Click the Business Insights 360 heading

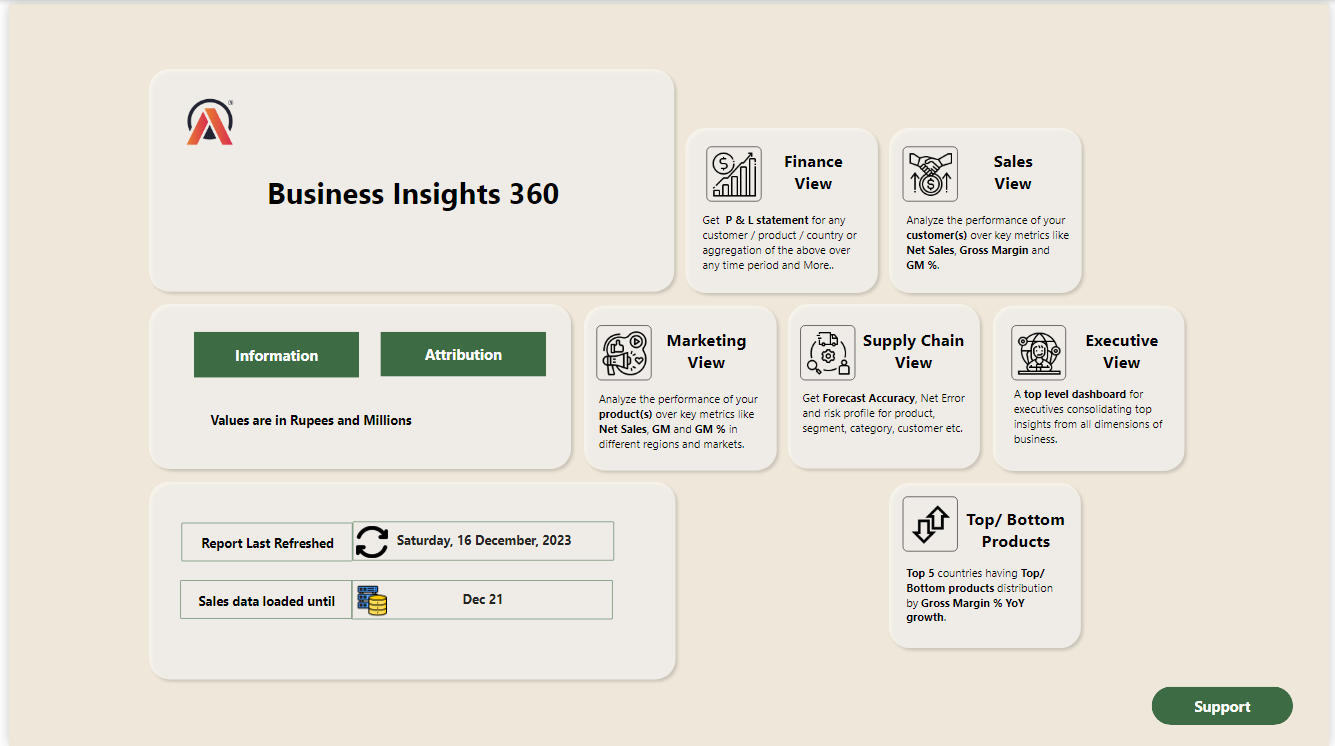pyautogui.click(x=413, y=194)
